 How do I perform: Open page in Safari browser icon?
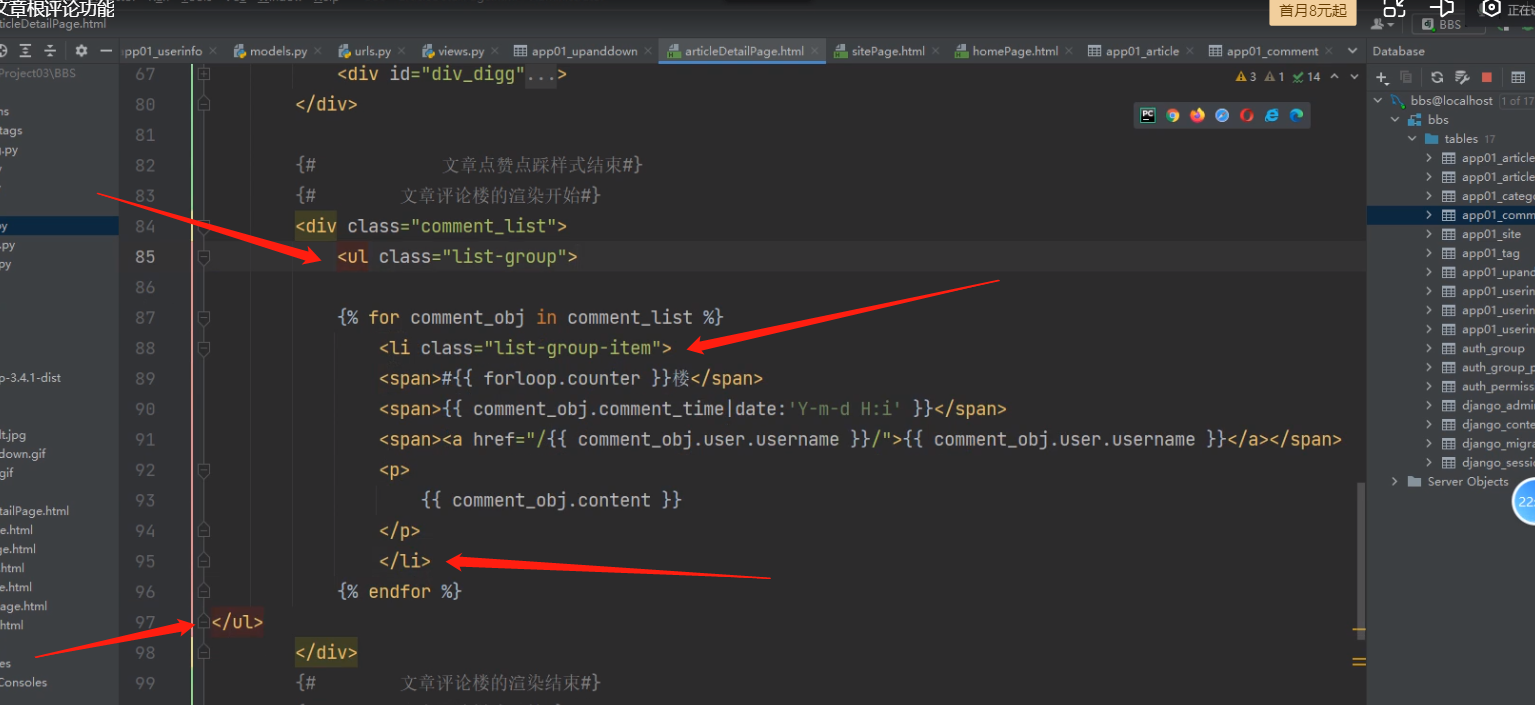coord(1222,115)
